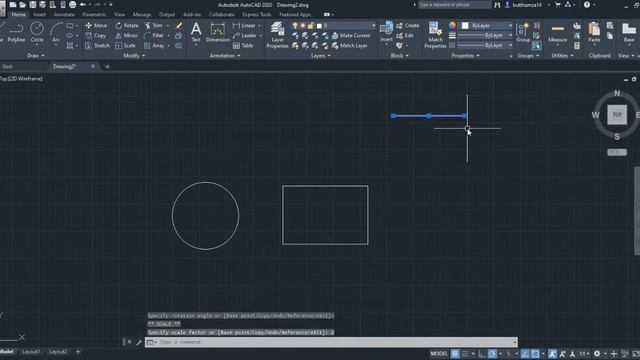Open the Measure utility
640x360 pixels.
pos(558,33)
